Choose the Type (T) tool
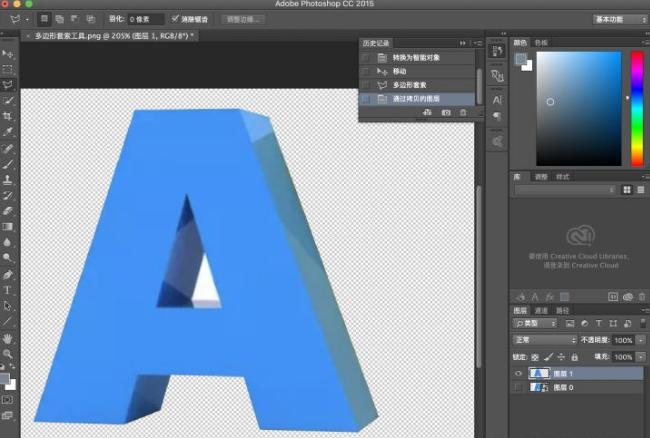 [8, 289]
